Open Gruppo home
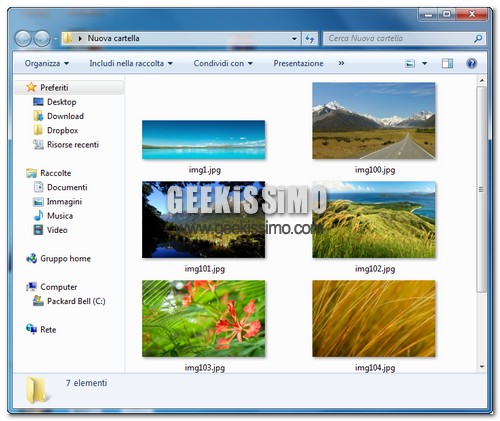The height and width of the screenshot is (421, 500). click(65, 259)
